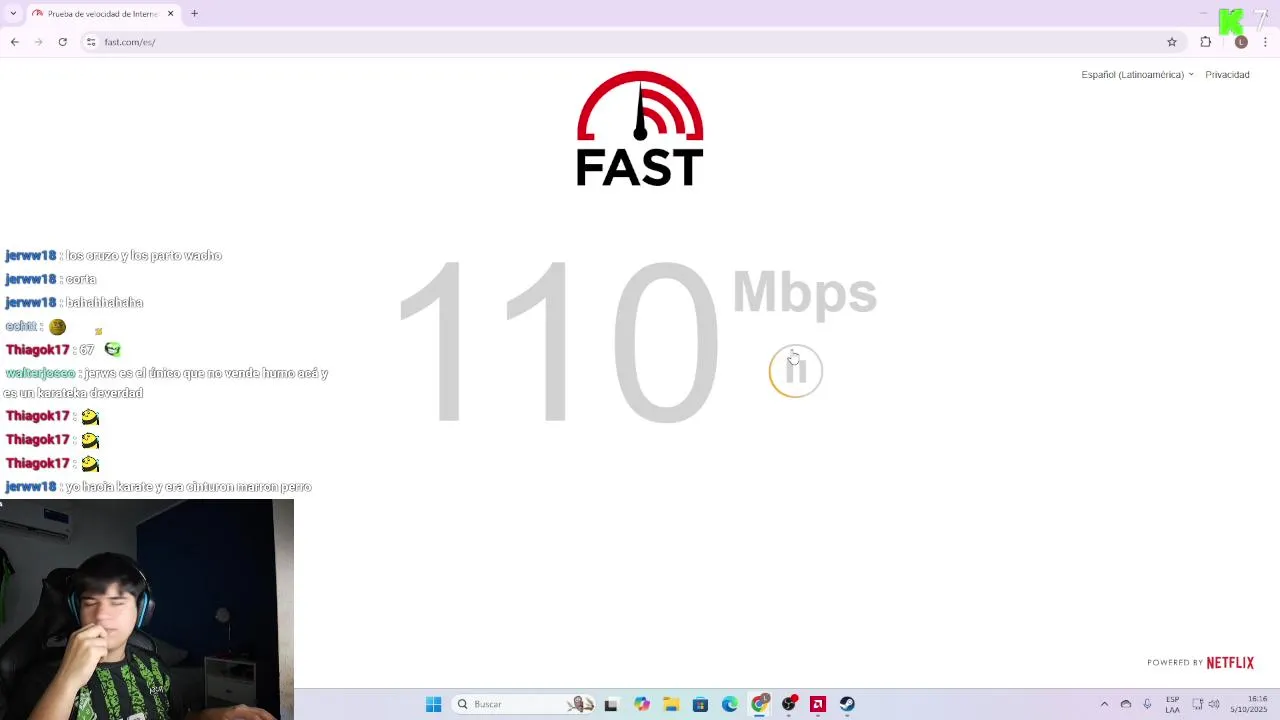The width and height of the screenshot is (1280, 720).
Task: Reload the fast.com page
Action: pyautogui.click(x=62, y=42)
